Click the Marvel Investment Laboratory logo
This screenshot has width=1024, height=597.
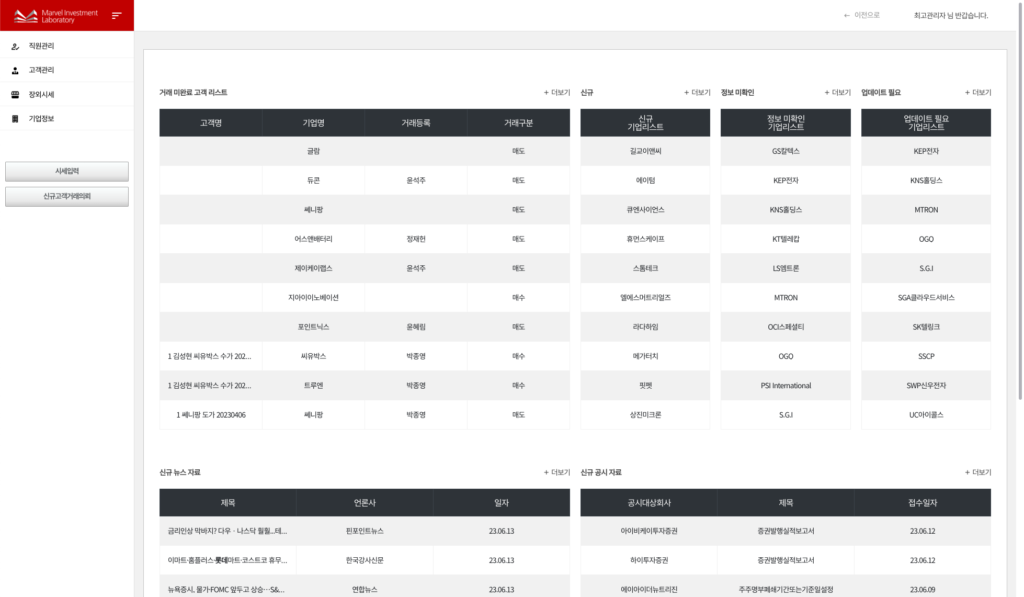55,15
